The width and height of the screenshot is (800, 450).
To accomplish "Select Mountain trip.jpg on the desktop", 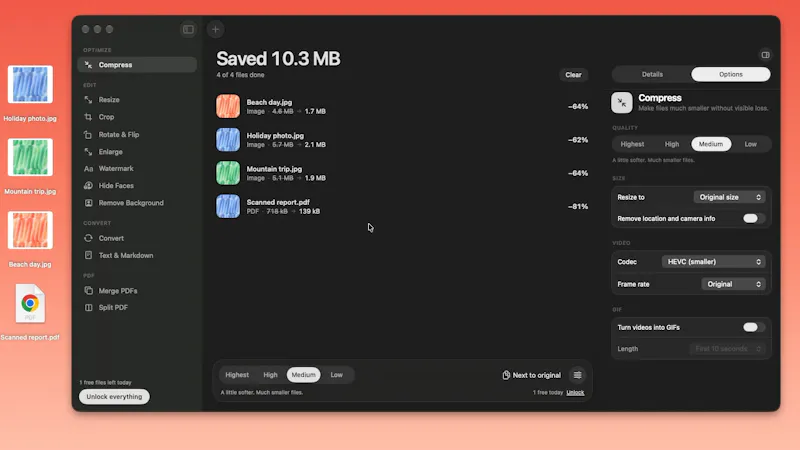I will tap(30, 167).
